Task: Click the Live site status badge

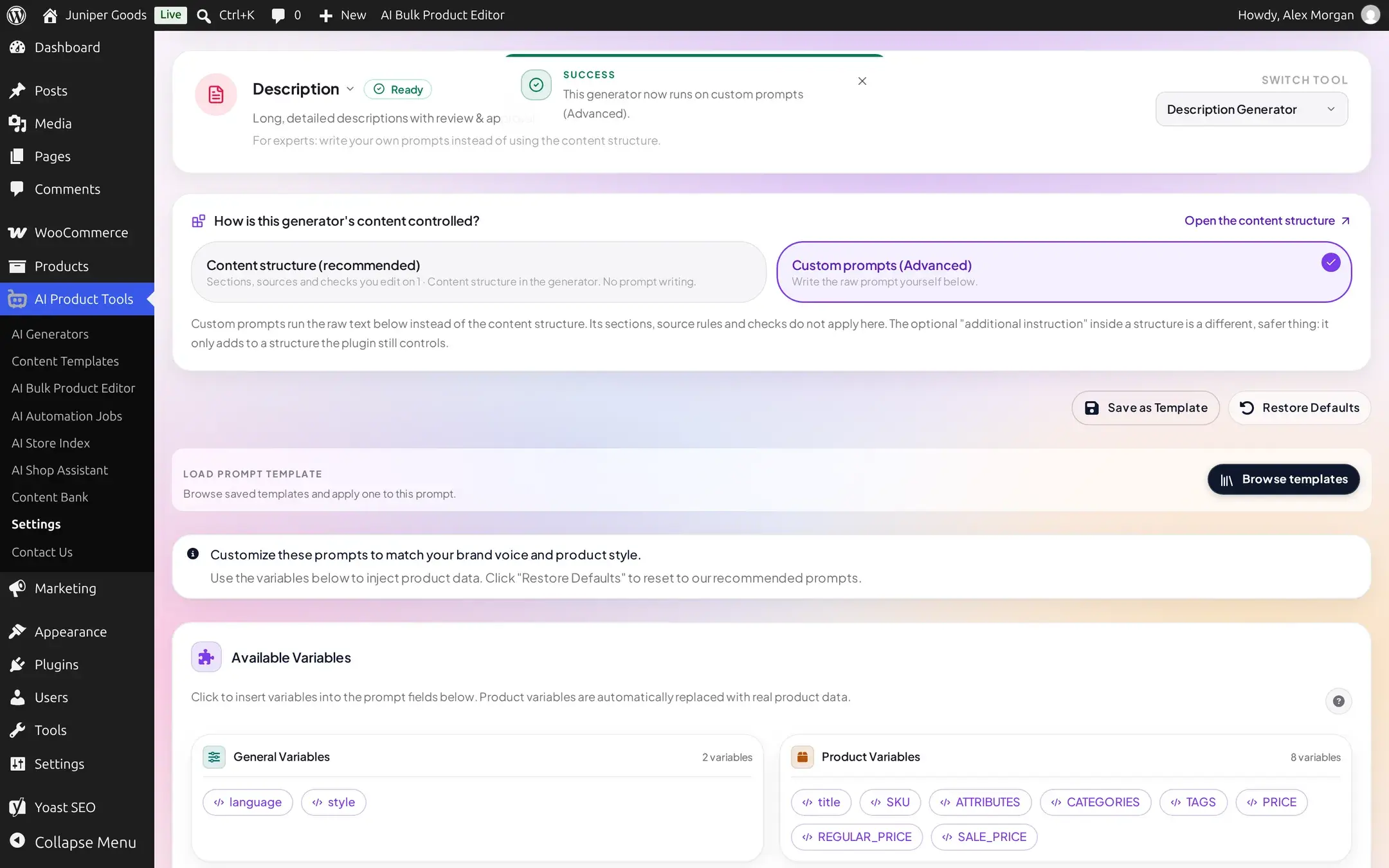Action: (170, 15)
